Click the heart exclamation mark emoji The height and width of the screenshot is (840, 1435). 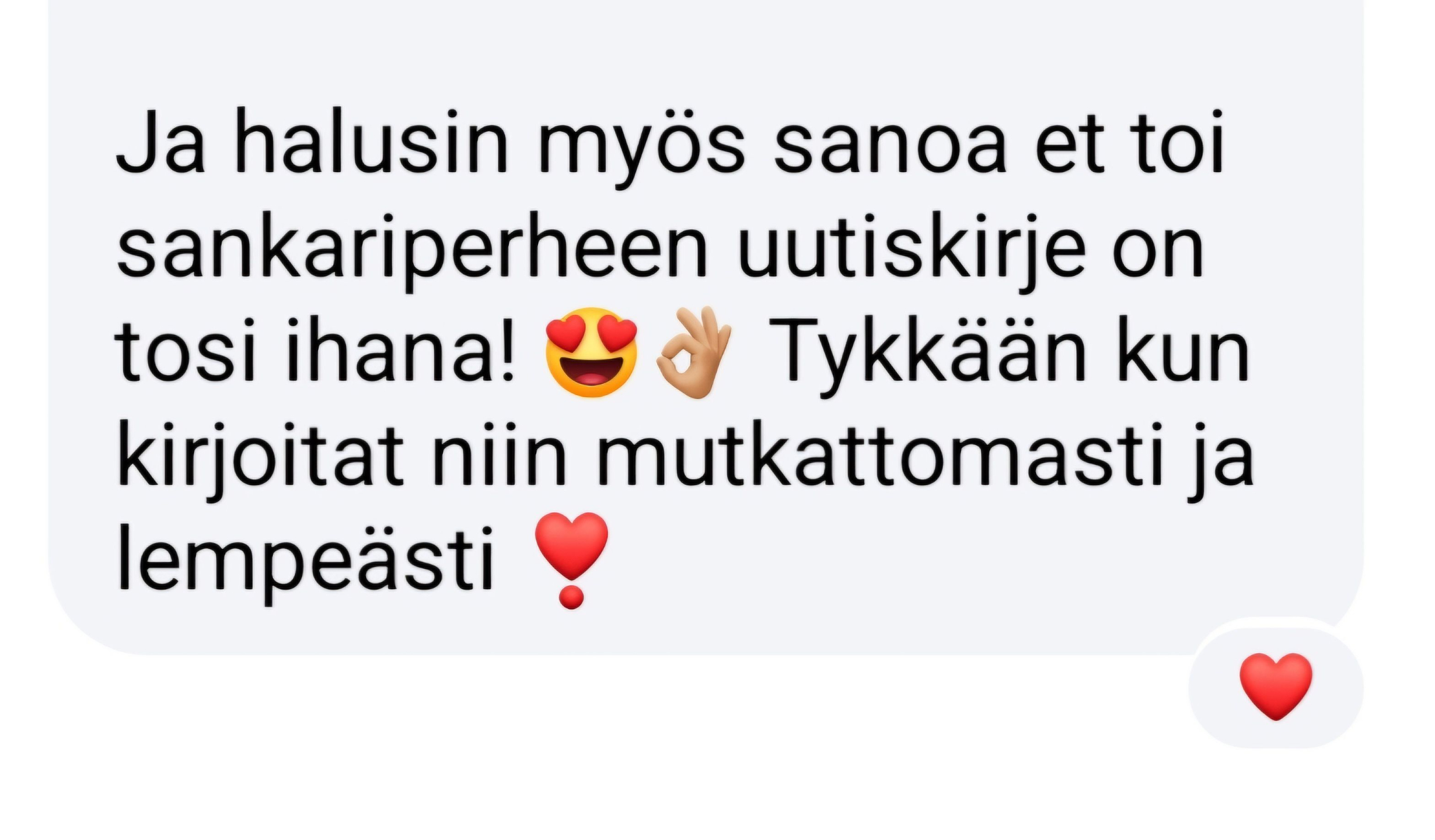(571, 561)
